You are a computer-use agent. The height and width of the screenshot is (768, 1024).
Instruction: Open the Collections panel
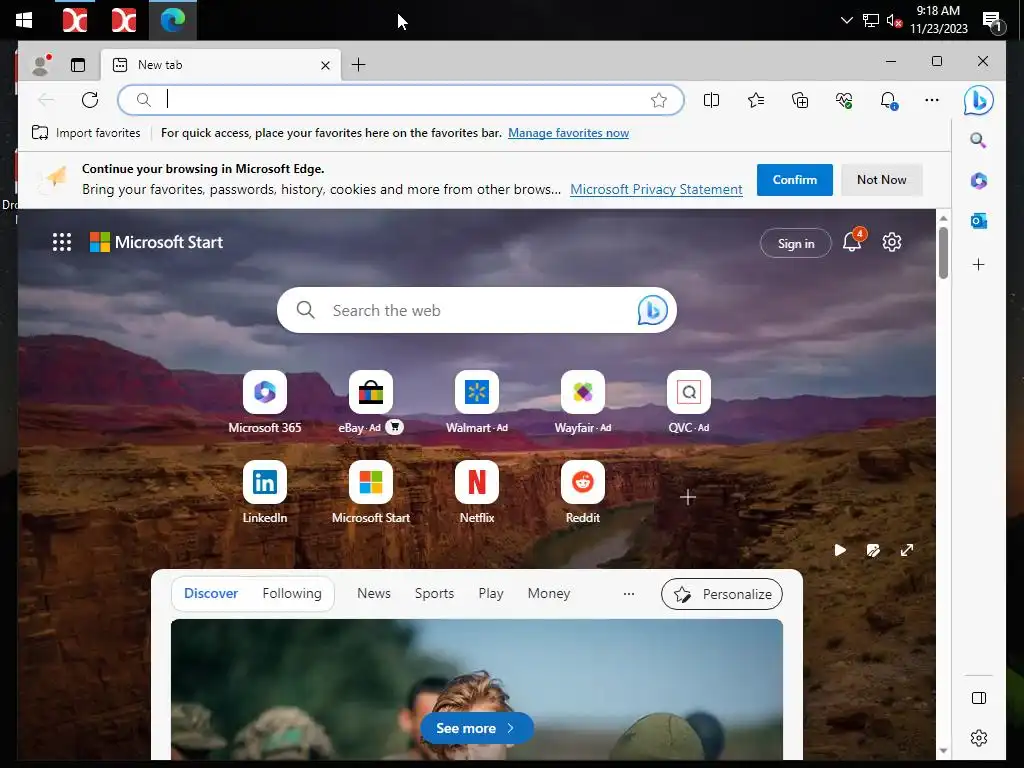click(800, 100)
